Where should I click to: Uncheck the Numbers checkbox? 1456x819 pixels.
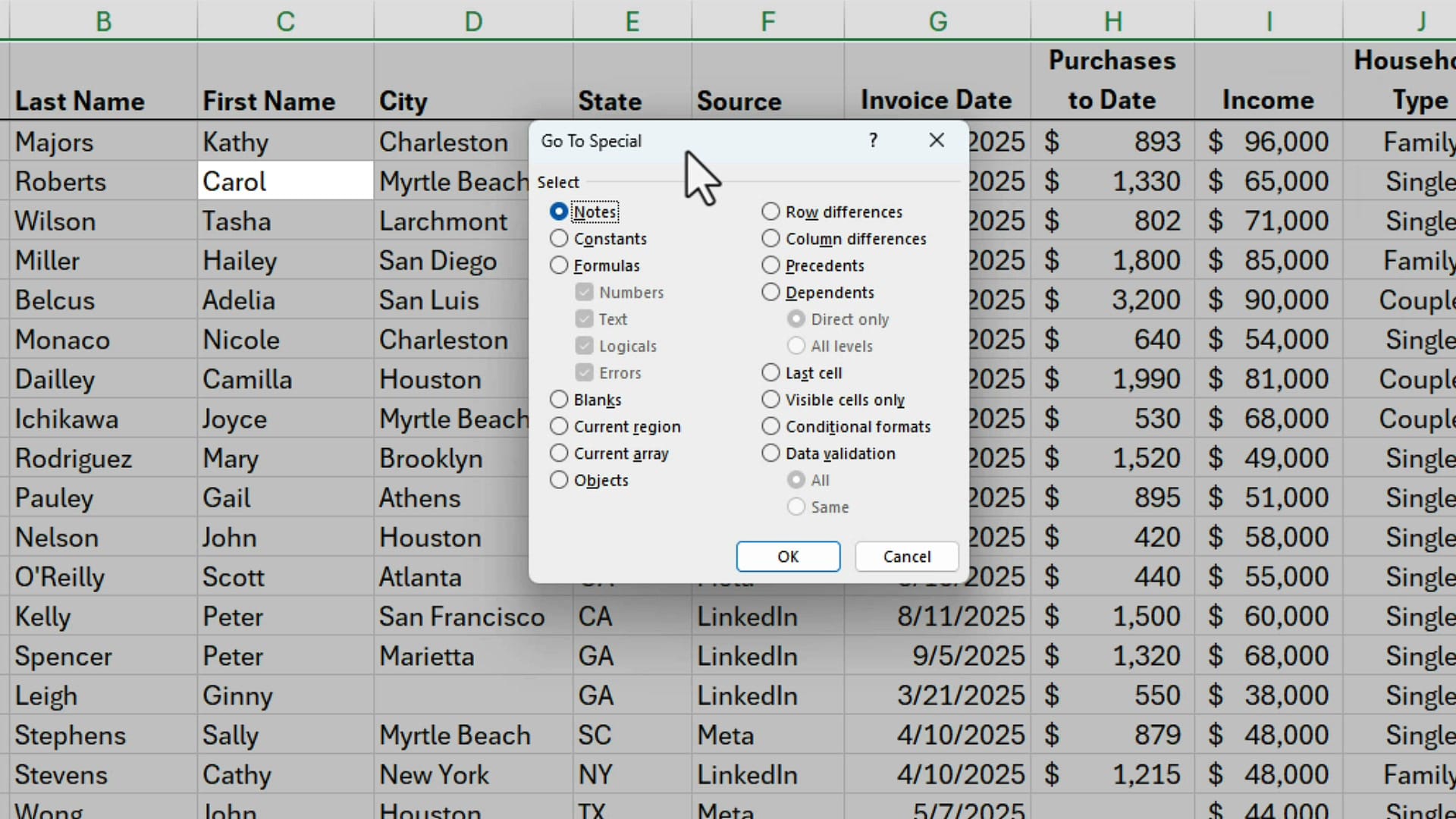tap(584, 292)
